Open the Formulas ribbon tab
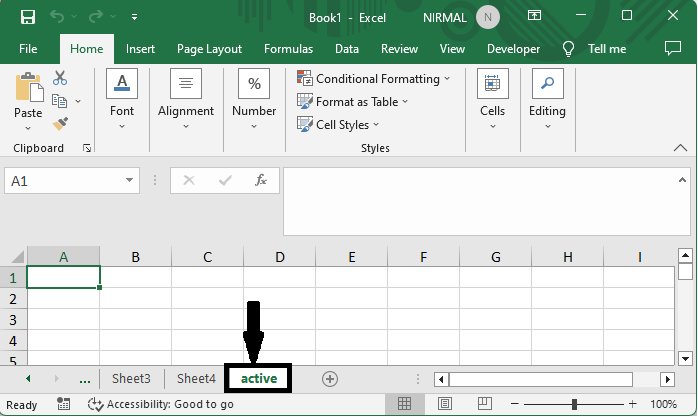 (288, 48)
